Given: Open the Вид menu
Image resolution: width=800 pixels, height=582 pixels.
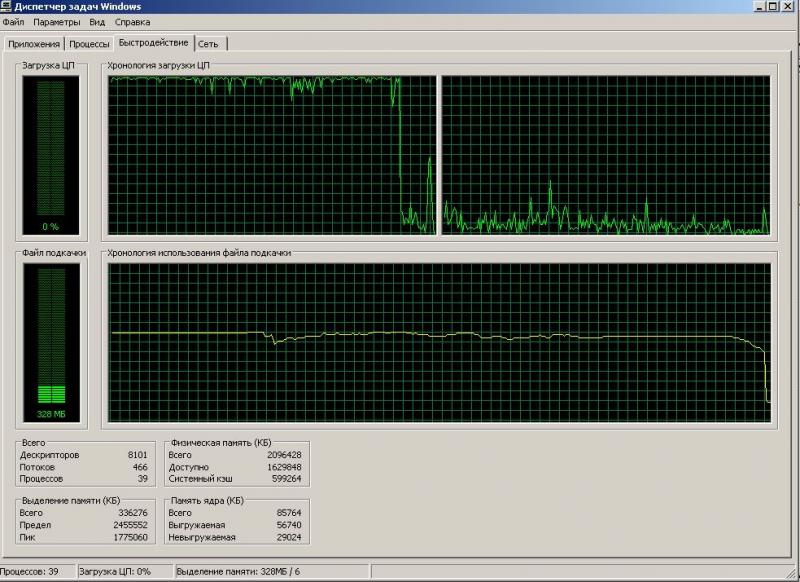Looking at the screenshot, I should point(97,21).
